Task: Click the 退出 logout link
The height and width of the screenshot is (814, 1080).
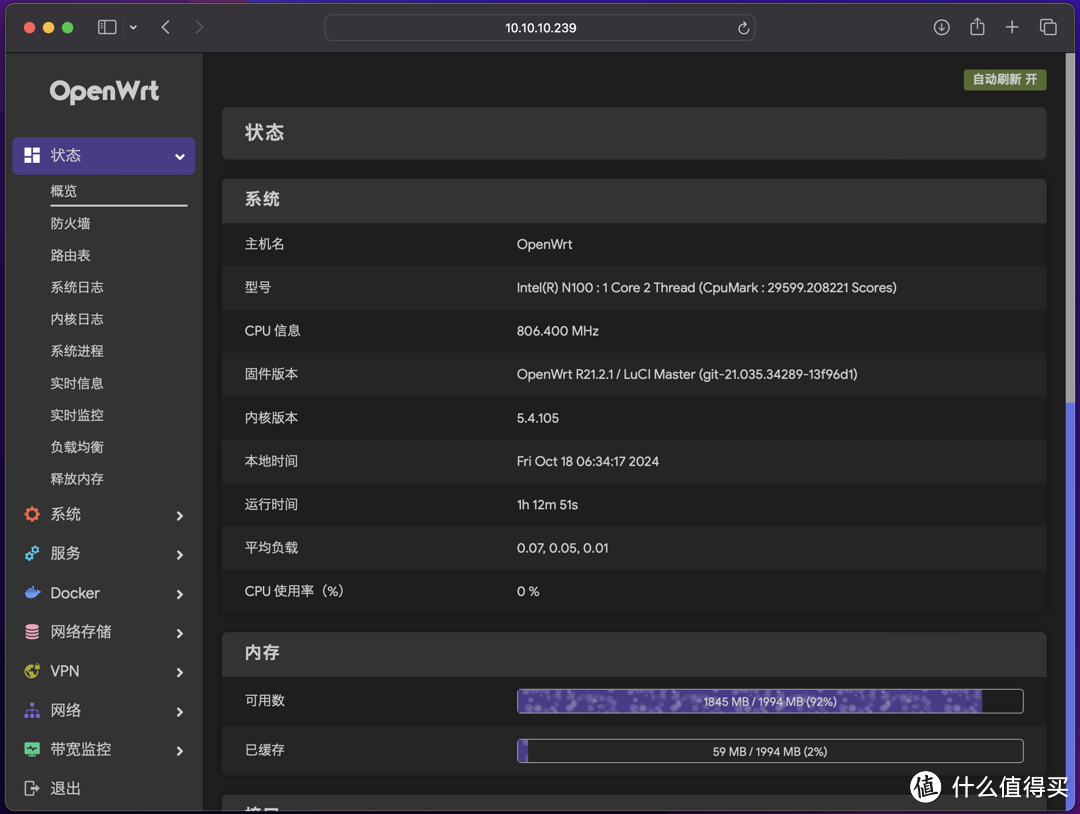Action: pyautogui.click(x=65, y=788)
